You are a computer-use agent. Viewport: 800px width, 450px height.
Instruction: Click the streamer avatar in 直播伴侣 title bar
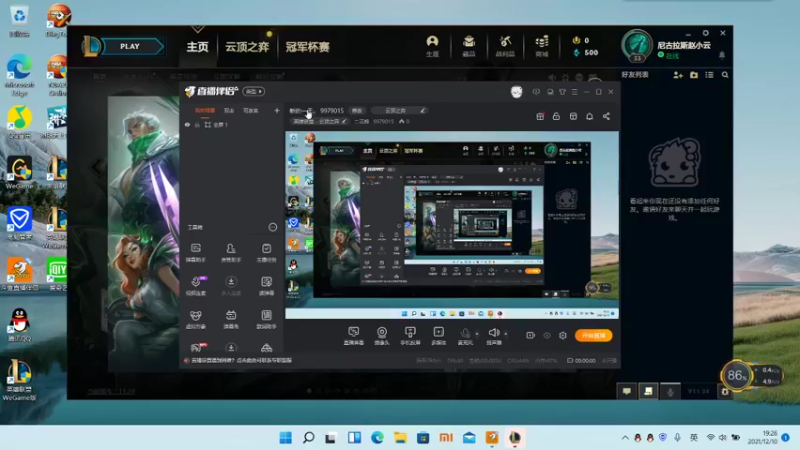[x=516, y=92]
